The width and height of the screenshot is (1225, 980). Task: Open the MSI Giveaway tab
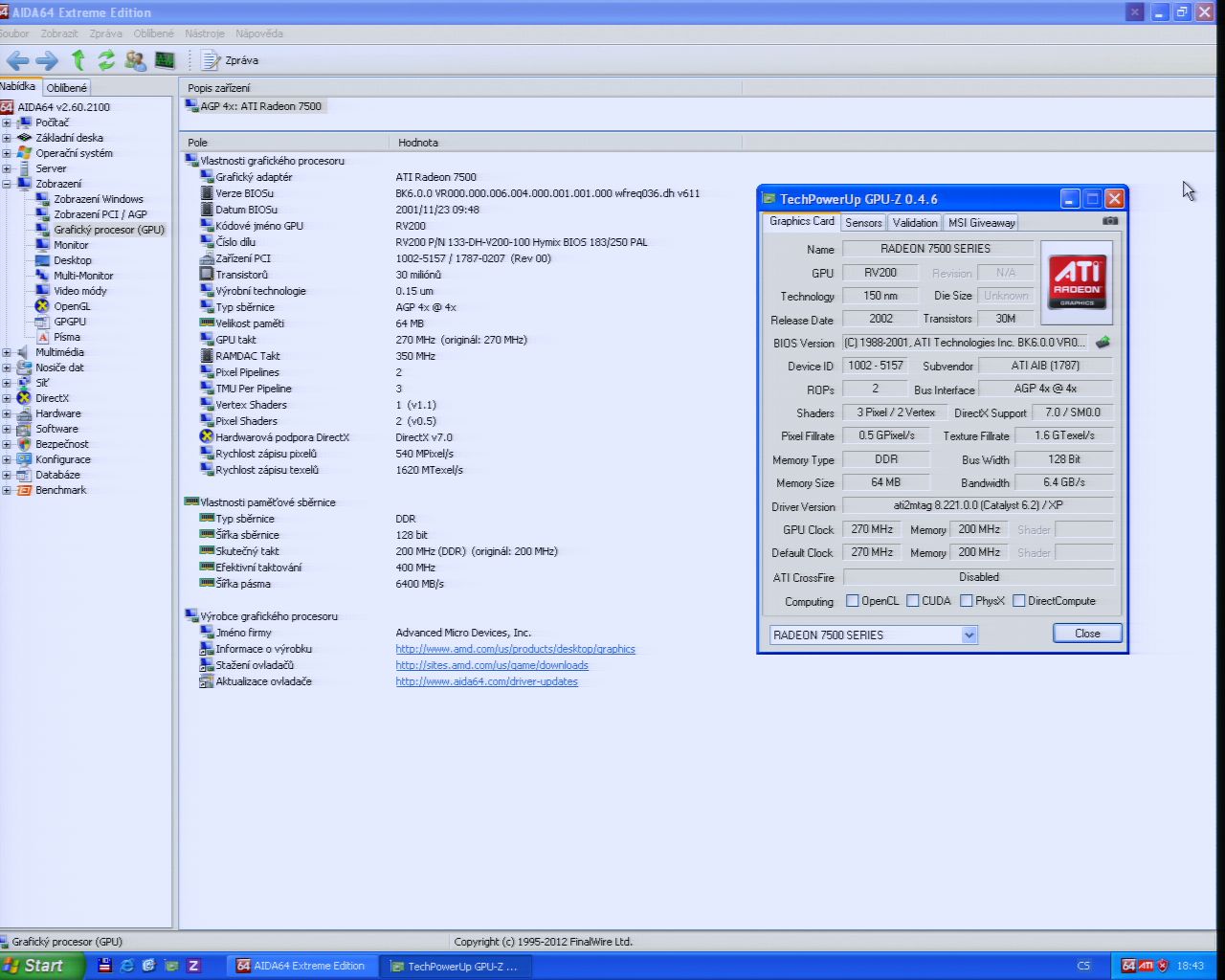pos(981,222)
